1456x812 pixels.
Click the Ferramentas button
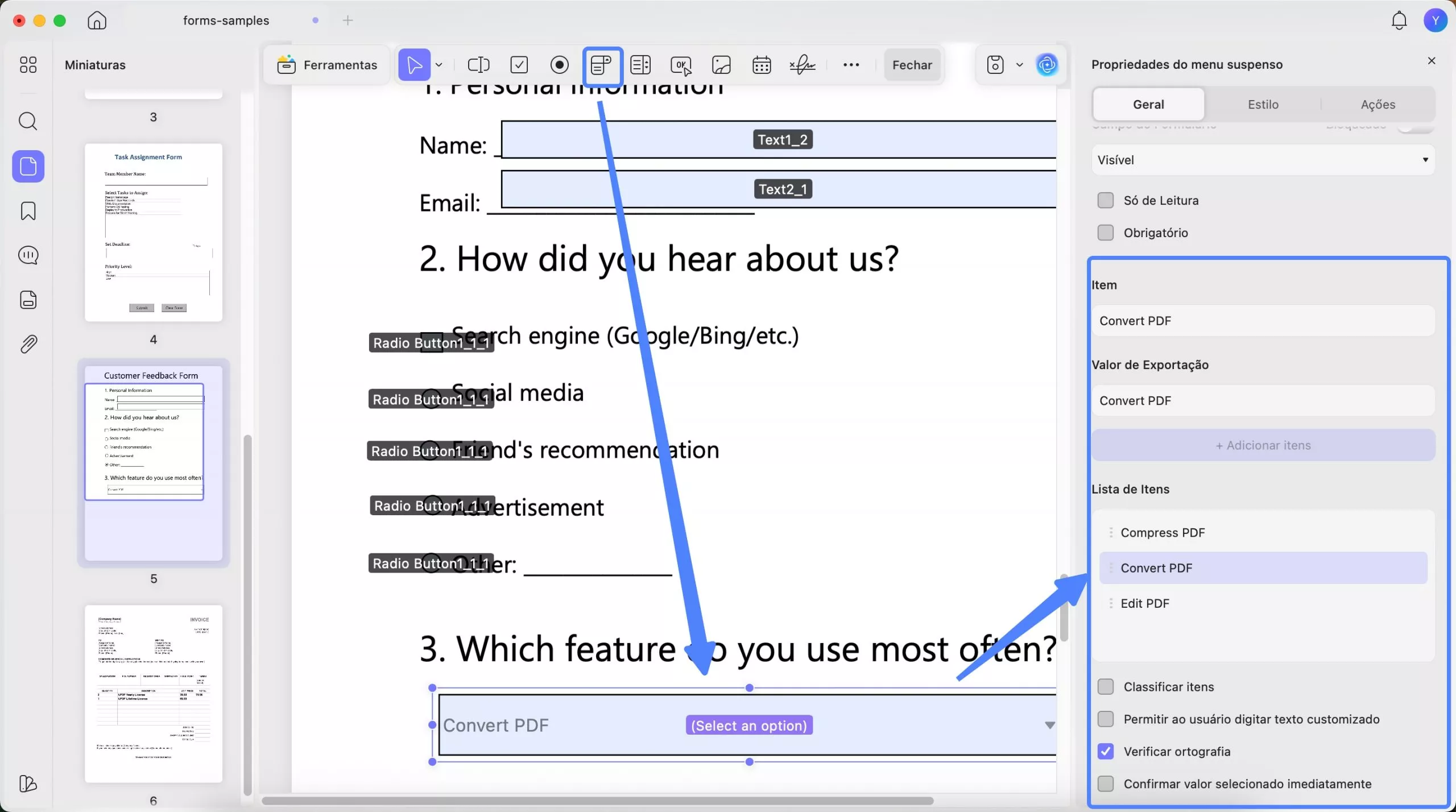point(327,65)
